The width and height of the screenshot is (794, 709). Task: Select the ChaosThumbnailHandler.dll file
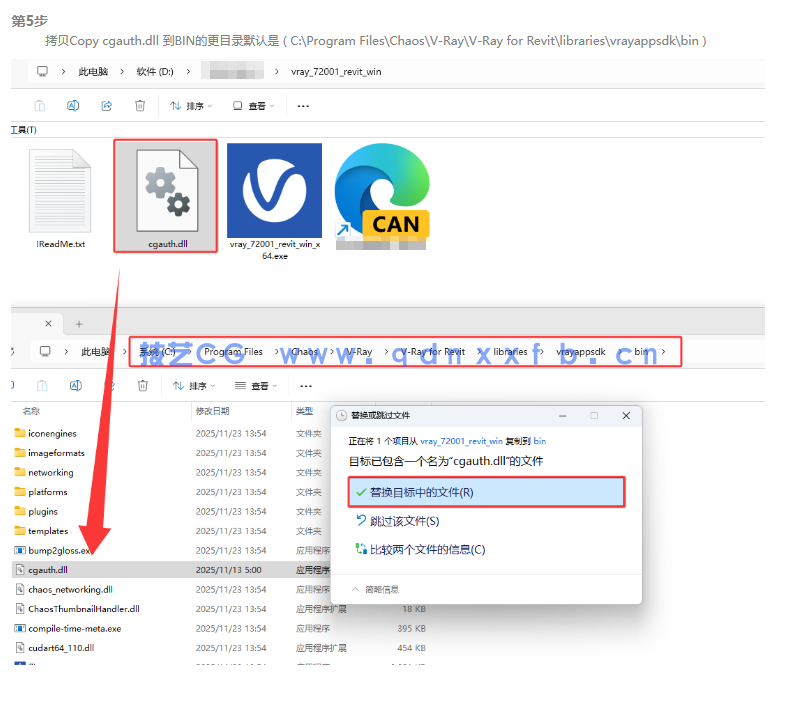(x=77, y=609)
